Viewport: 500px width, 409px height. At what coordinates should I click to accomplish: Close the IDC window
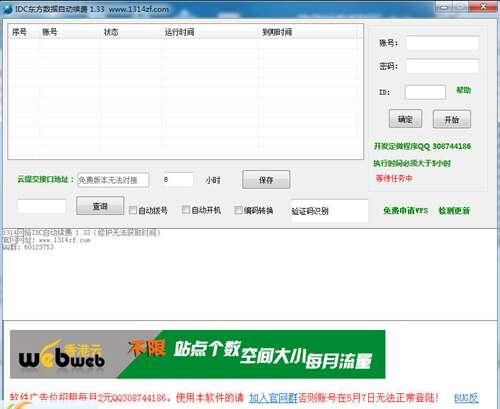click(x=483, y=7)
